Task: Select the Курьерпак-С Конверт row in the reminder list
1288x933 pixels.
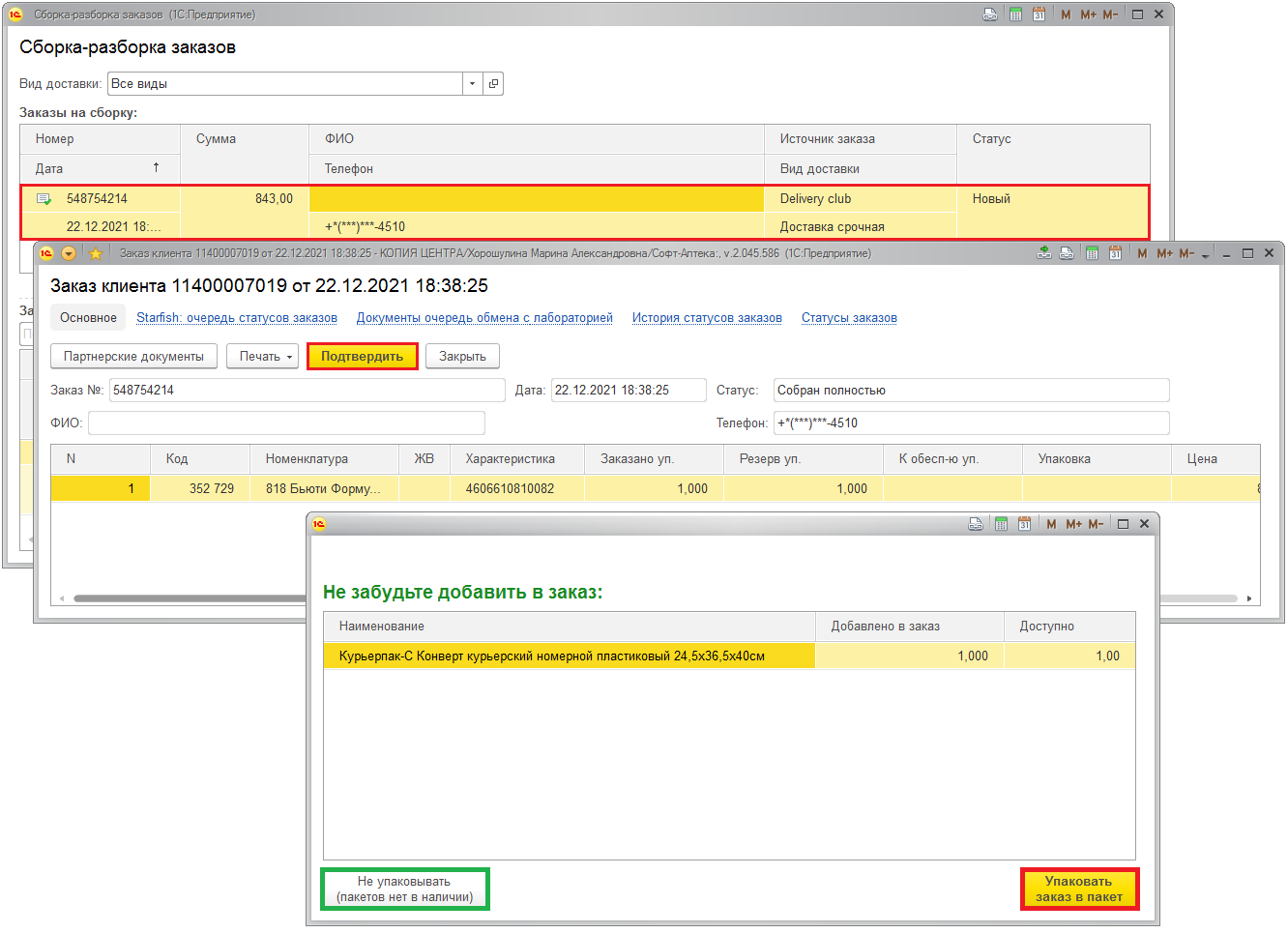Action: 569,656
